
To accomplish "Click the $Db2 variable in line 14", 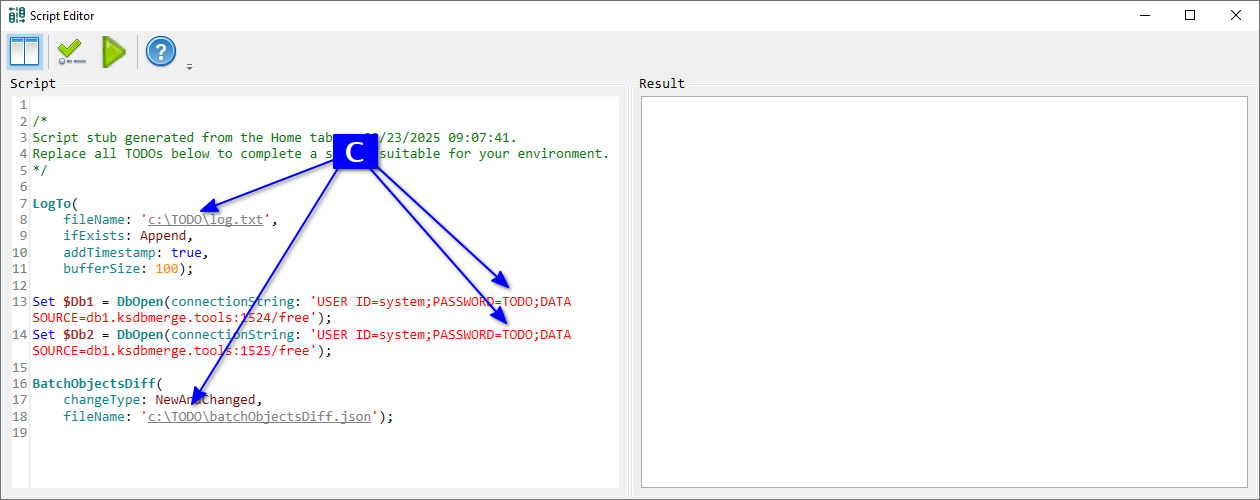I will 82,335.
